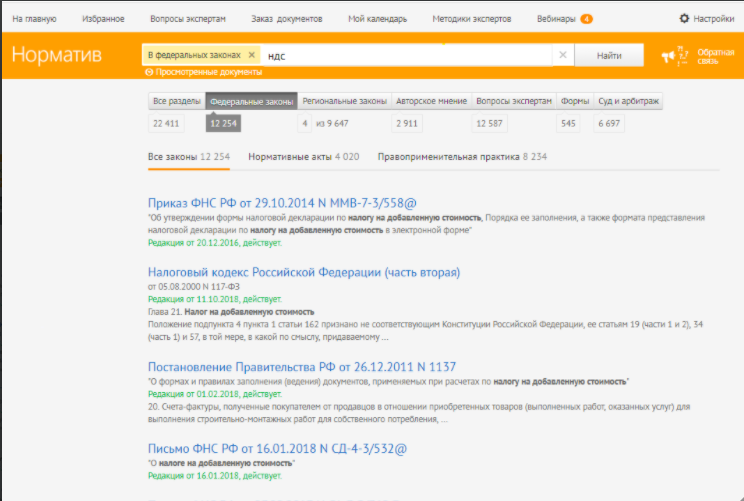Go to На главную
The width and height of the screenshot is (744, 501).
[34, 19]
